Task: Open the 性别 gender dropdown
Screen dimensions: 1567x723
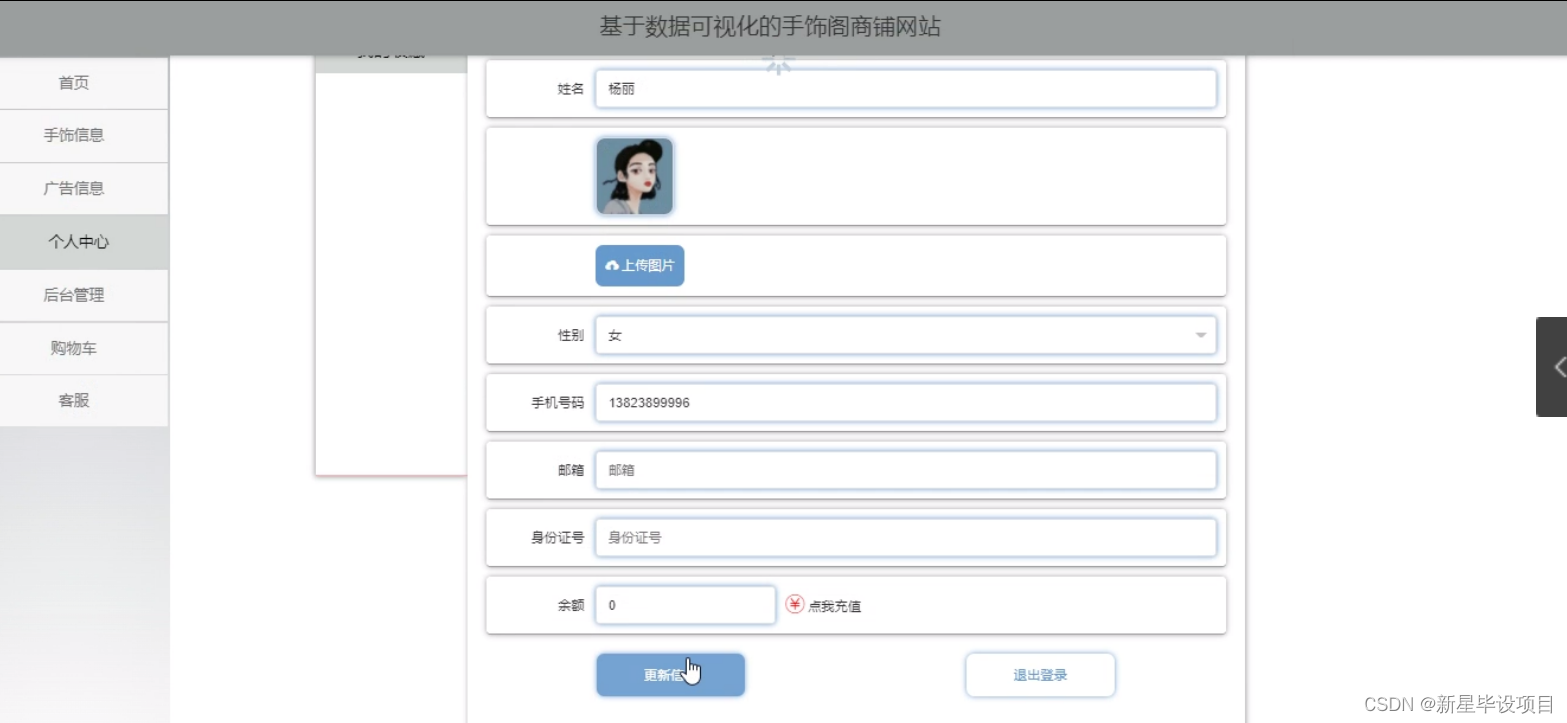Action: tap(900, 334)
